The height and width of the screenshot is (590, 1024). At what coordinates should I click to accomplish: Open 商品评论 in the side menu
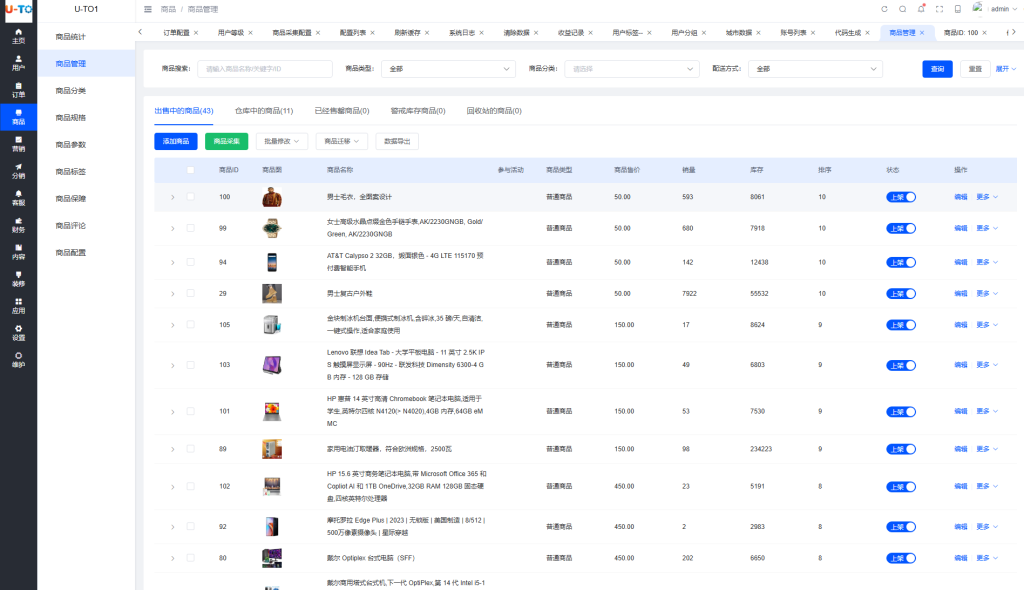71,225
